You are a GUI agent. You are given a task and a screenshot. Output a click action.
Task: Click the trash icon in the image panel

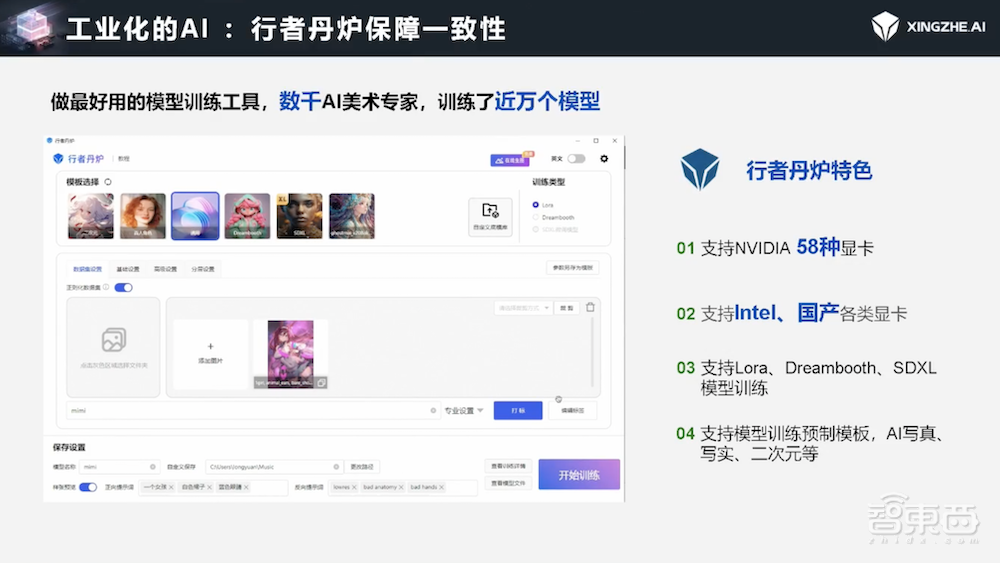[591, 307]
